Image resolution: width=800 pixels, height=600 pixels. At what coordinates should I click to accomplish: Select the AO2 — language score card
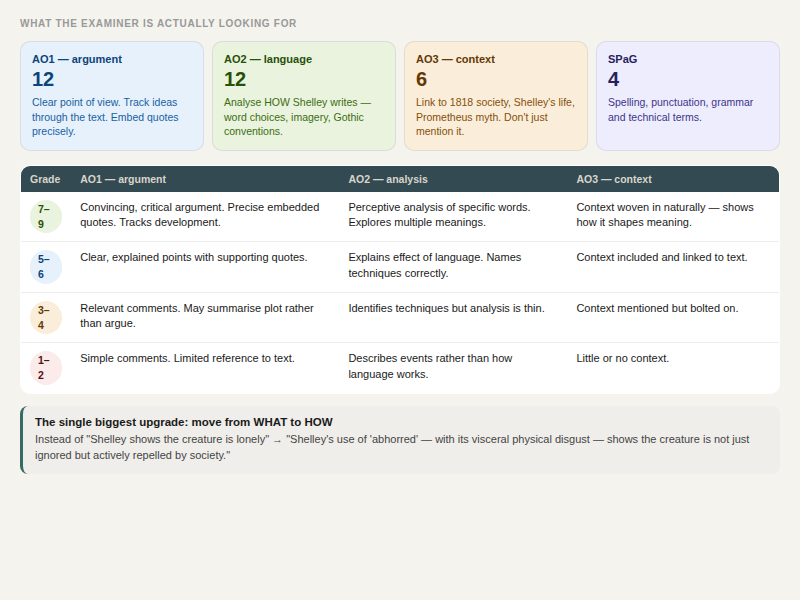(x=304, y=95)
